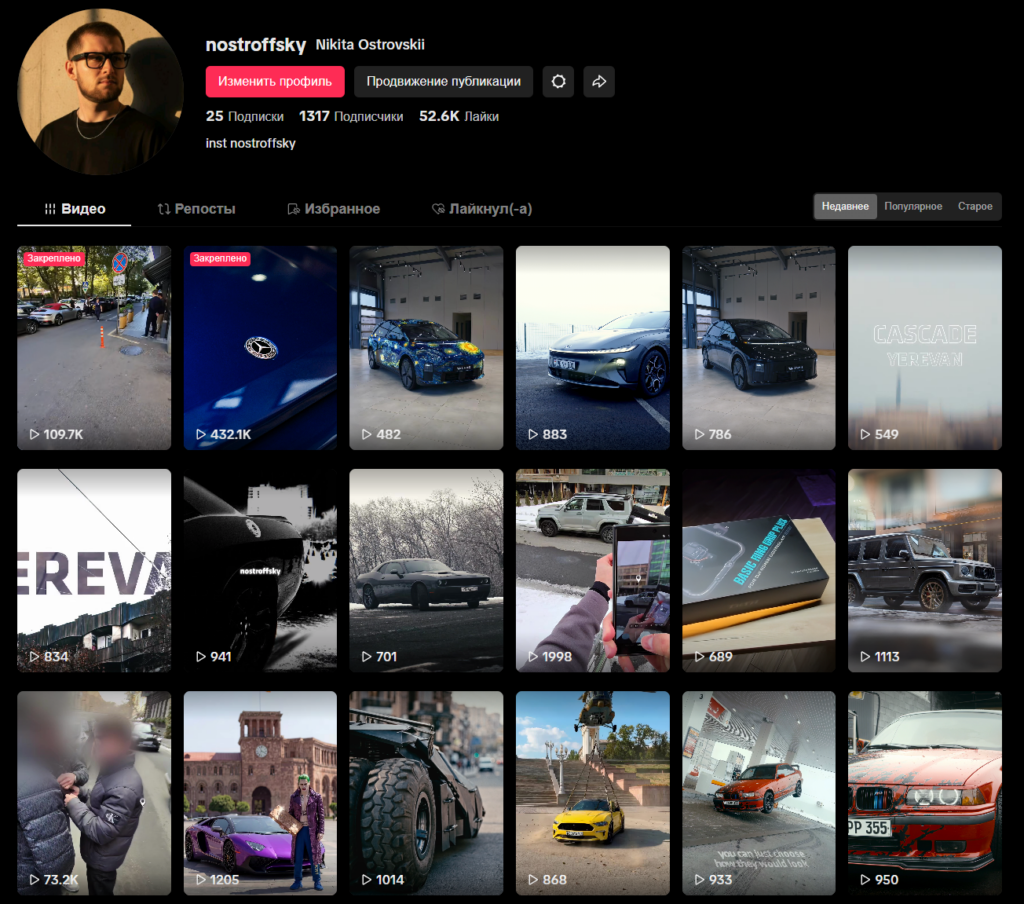Open EREVAN building video with 834 views

coord(94,570)
